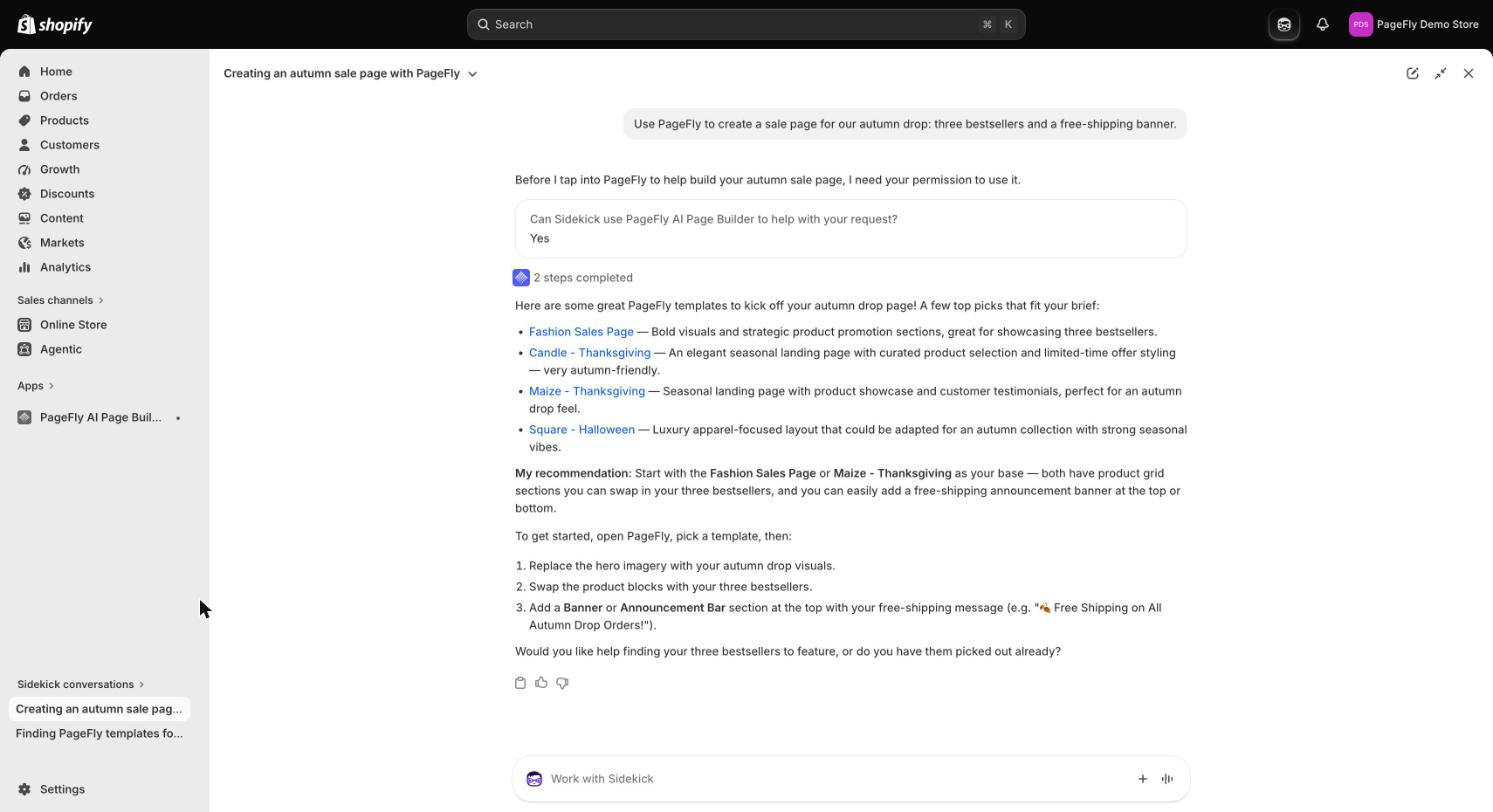The height and width of the screenshot is (812, 1493).
Task: Open PageFly AI Page Builder app
Action: pyautogui.click(x=100, y=417)
